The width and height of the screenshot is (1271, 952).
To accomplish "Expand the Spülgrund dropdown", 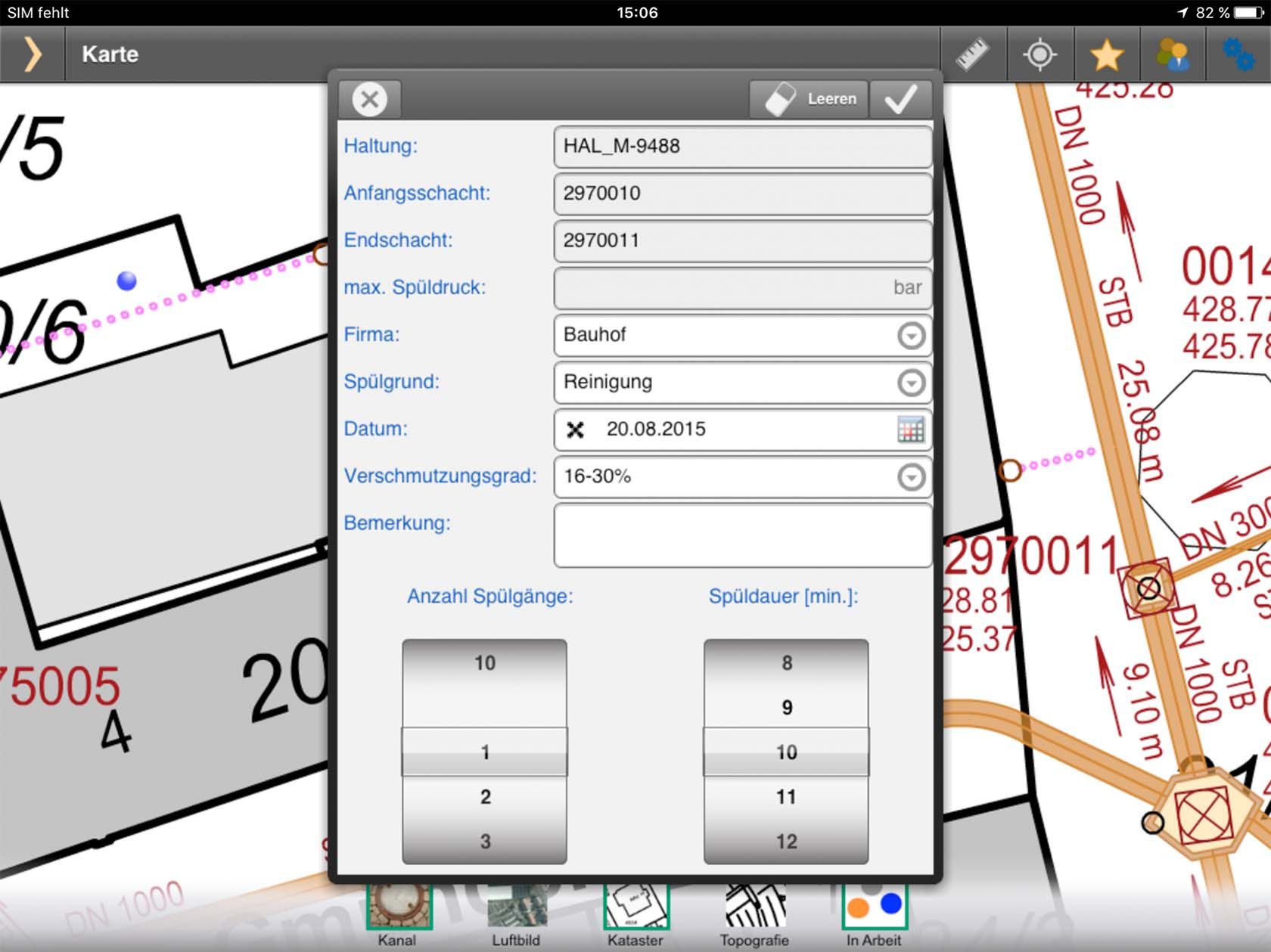I will [911, 383].
